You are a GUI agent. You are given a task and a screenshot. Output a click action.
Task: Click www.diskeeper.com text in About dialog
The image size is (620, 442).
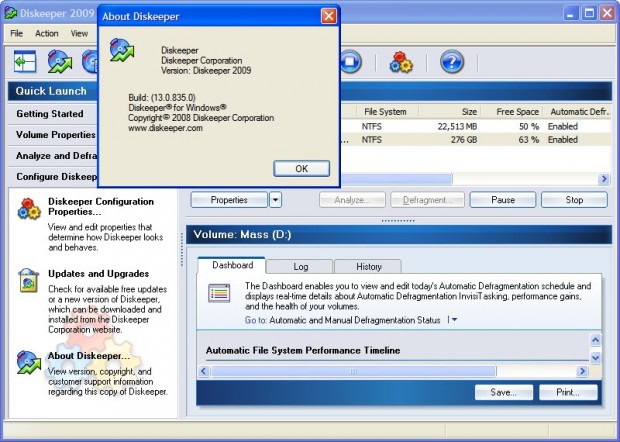tap(165, 128)
